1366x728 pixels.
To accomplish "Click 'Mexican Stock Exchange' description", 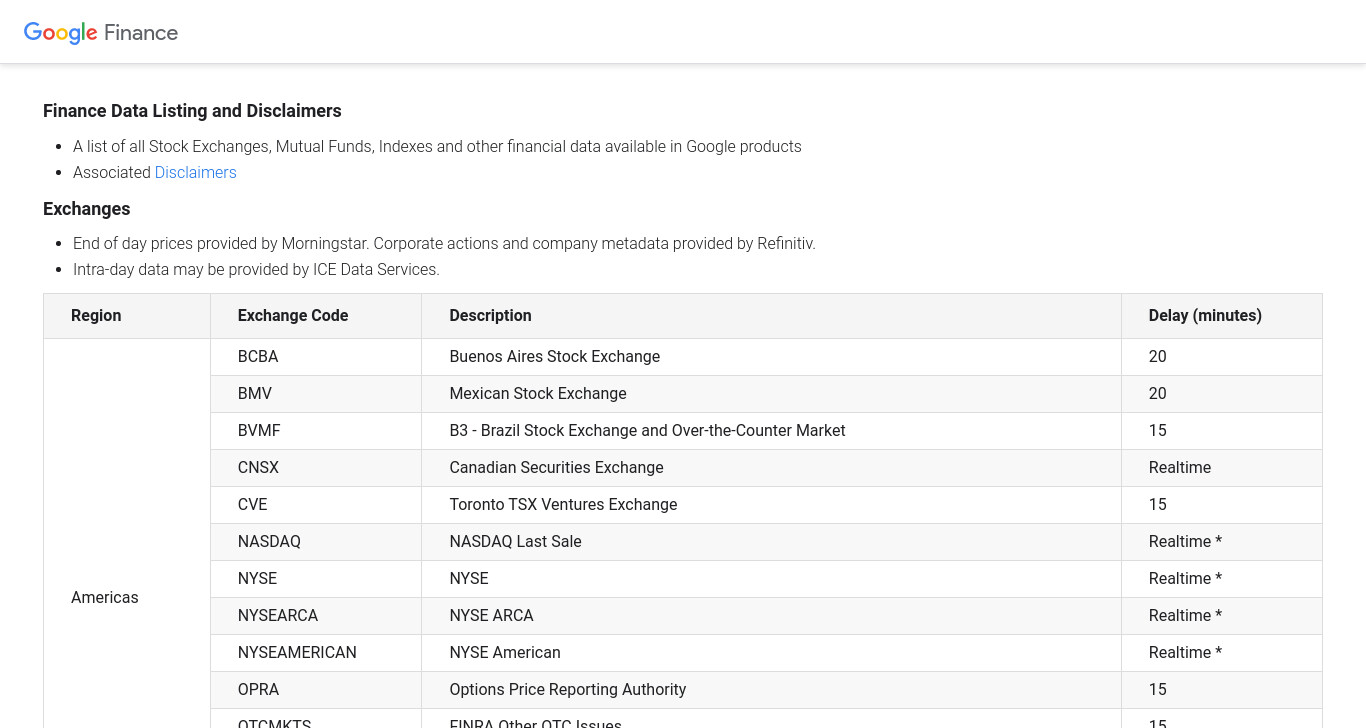I will click(538, 394).
